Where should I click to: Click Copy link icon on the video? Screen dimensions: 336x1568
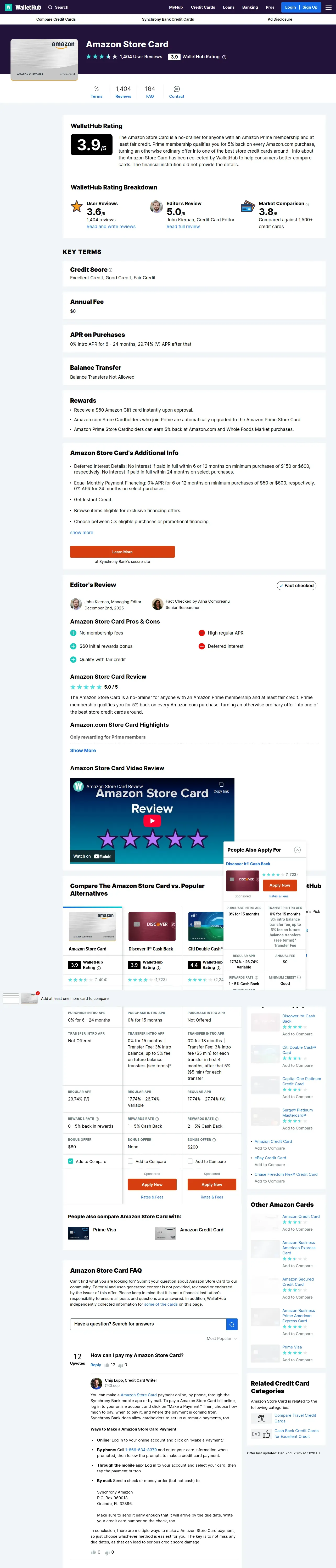tap(221, 785)
